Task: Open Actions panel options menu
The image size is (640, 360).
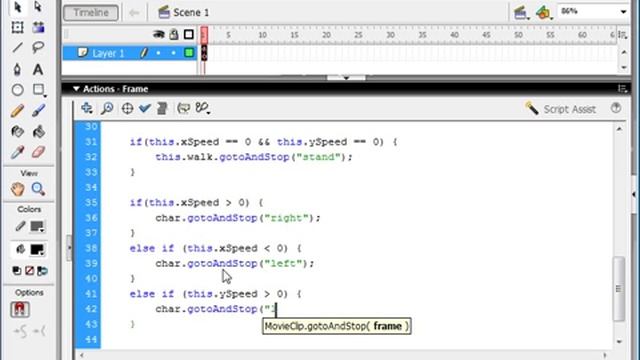Action: 622,89
